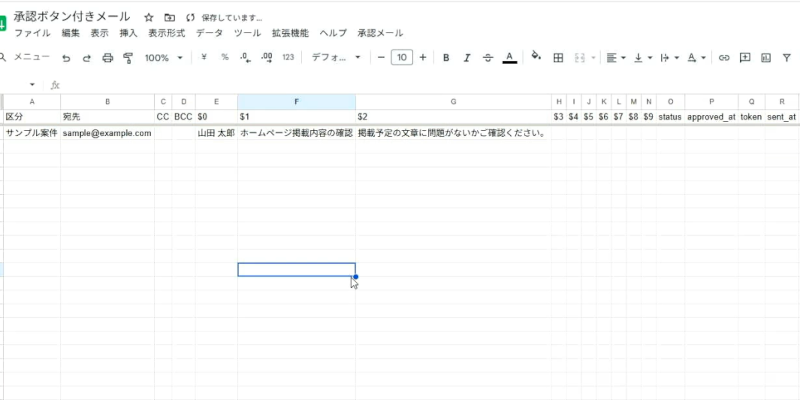The height and width of the screenshot is (400, 800).
Task: Star the document
Action: [x=148, y=18]
